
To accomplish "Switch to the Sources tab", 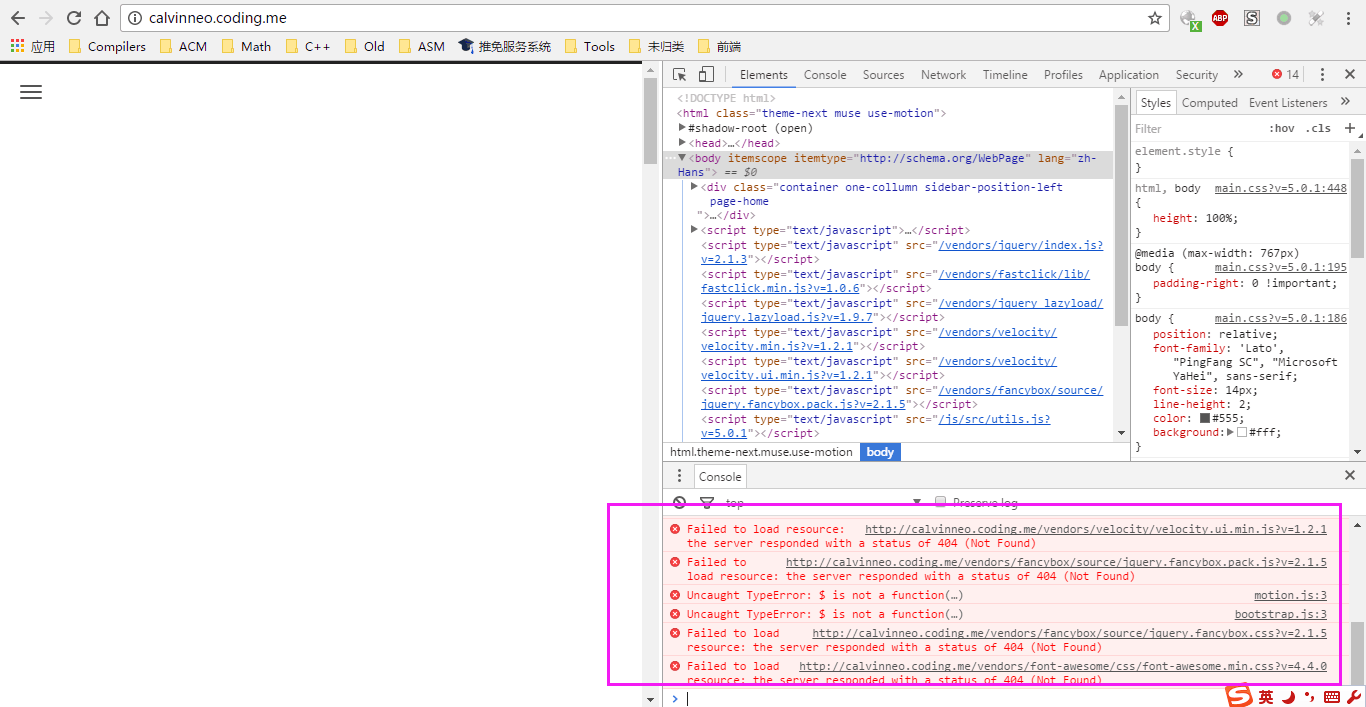I will pyautogui.click(x=883, y=75).
